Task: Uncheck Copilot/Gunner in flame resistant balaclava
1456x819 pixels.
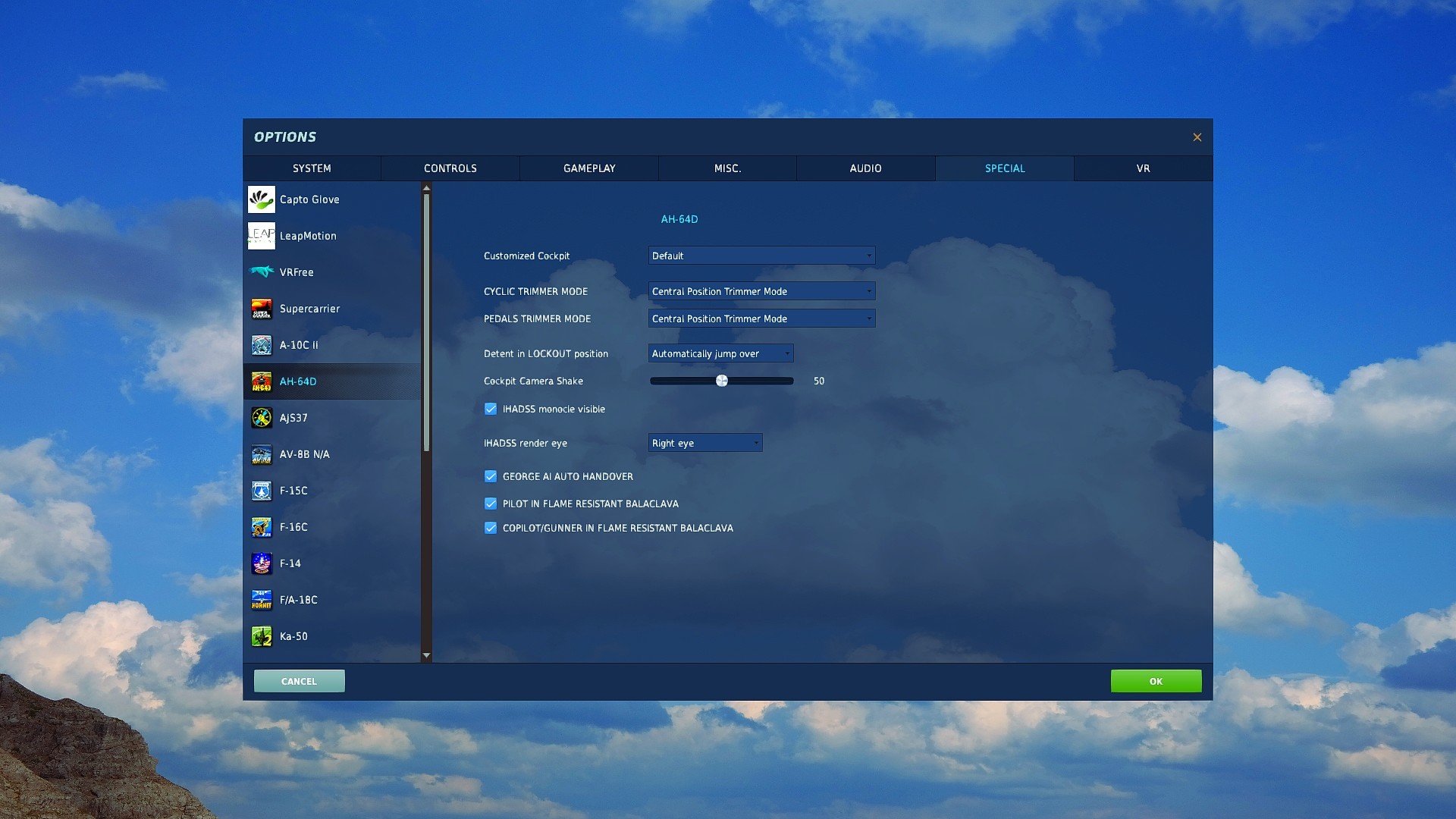Action: click(491, 528)
